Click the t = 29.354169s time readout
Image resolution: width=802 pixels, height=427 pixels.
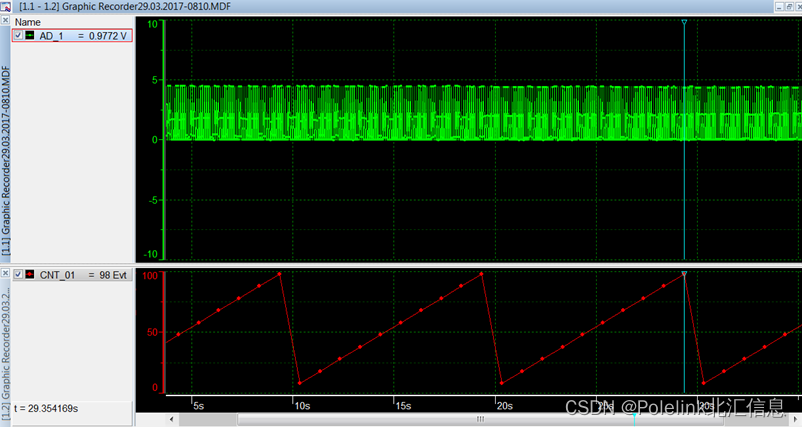[x=46, y=409]
